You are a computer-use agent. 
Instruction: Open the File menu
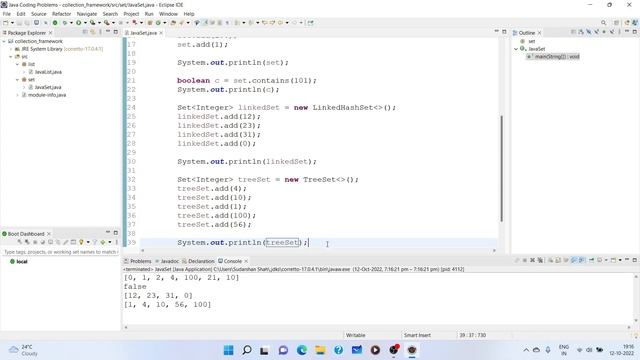click(x=7, y=14)
